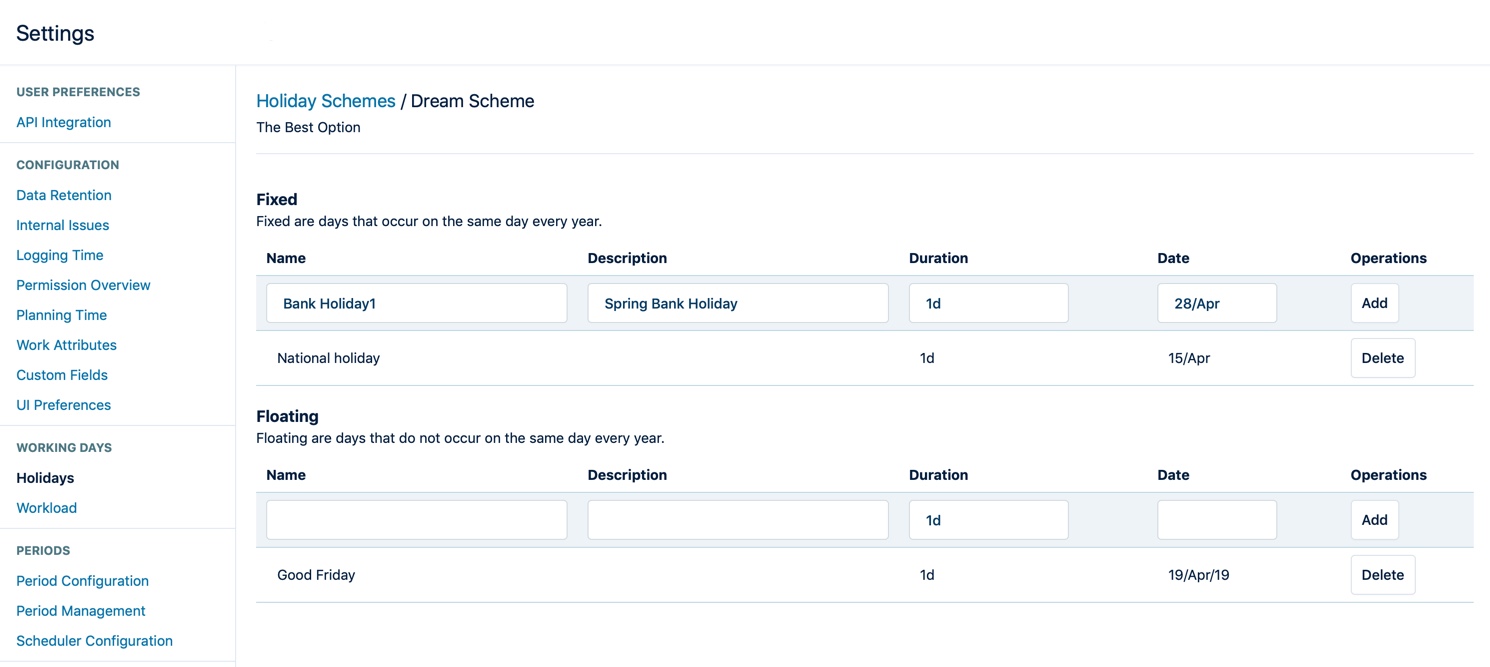Image resolution: width=1490 pixels, height=667 pixels.
Task: Navigate to Work Attributes
Action: coord(66,345)
